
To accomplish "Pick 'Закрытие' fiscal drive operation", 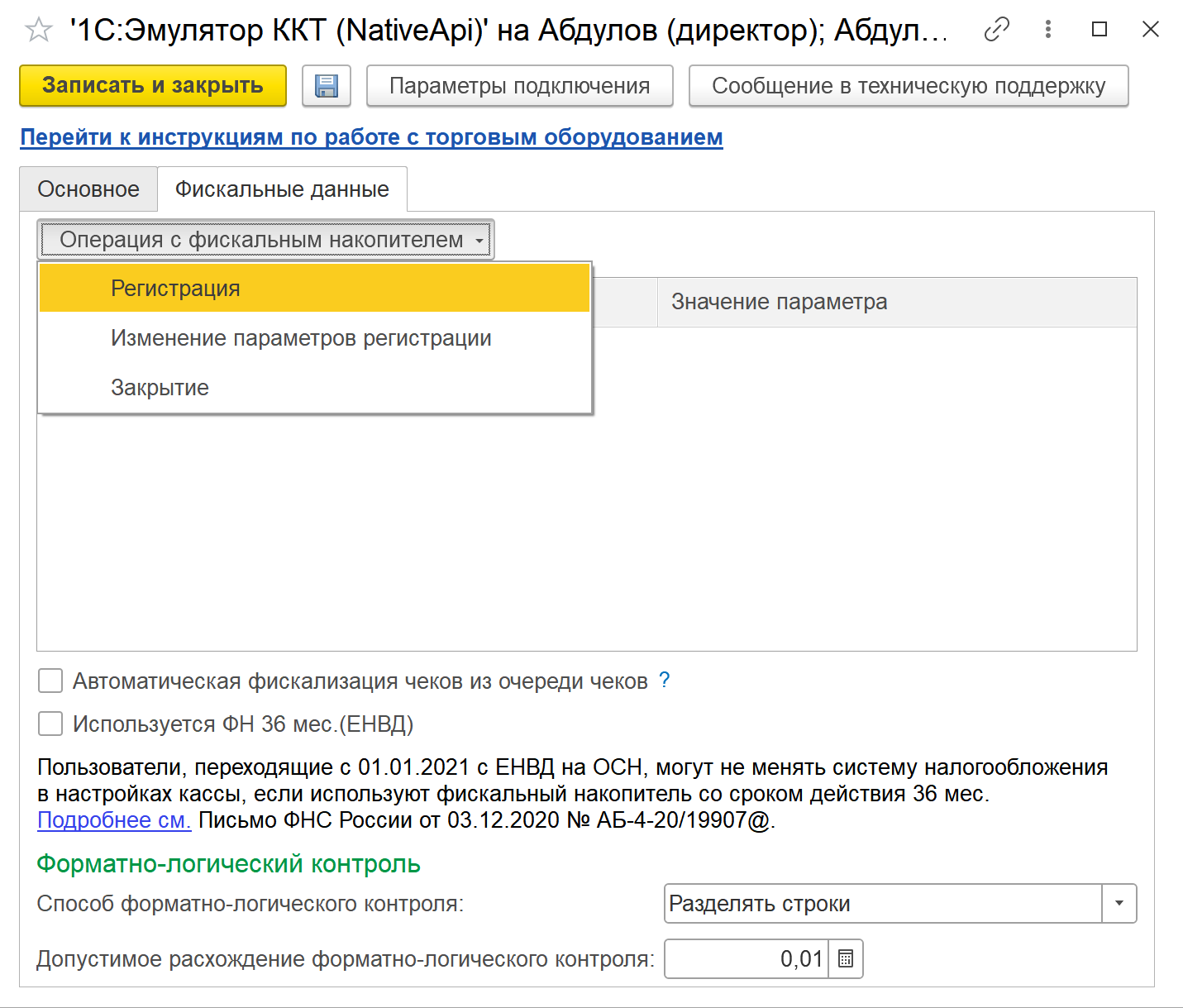I will (314, 388).
